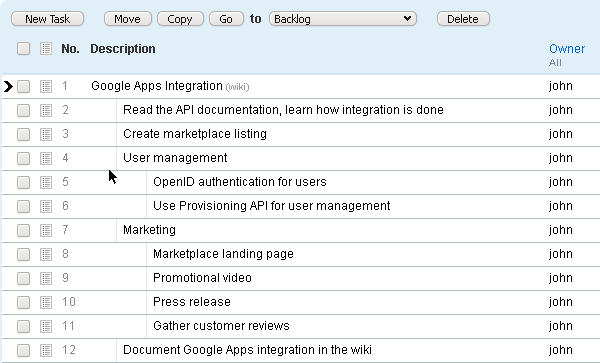Check the Marketplace landing page checkbox
The width and height of the screenshot is (600, 363).
pyautogui.click(x=23, y=254)
